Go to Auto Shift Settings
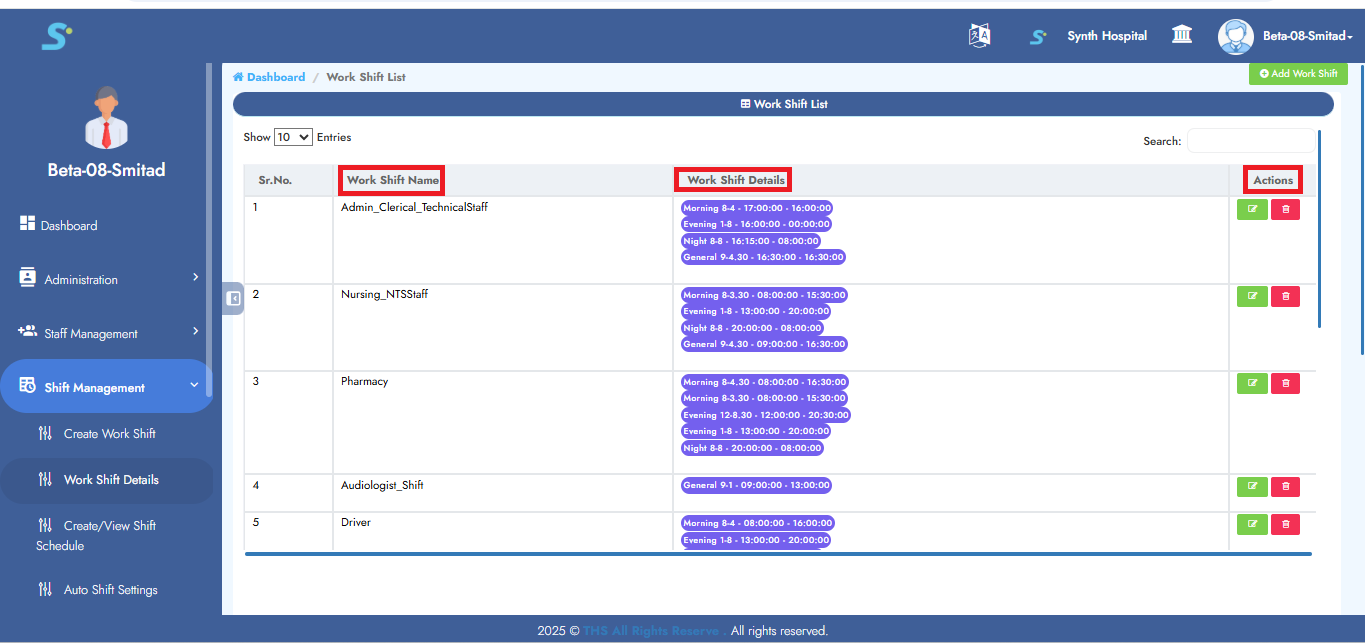 coord(110,590)
